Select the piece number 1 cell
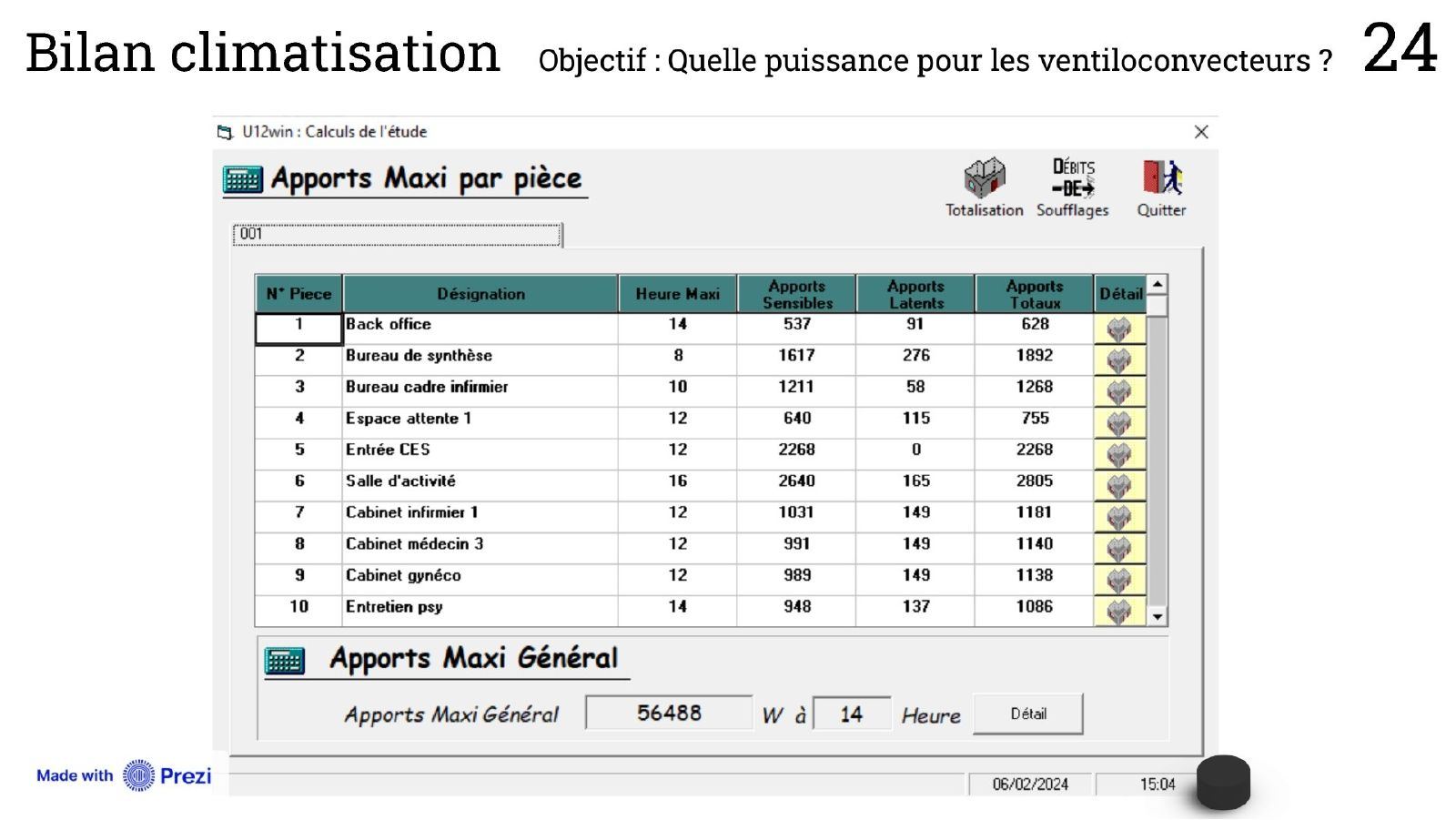The width and height of the screenshot is (1456, 820). pyautogui.click(x=298, y=329)
